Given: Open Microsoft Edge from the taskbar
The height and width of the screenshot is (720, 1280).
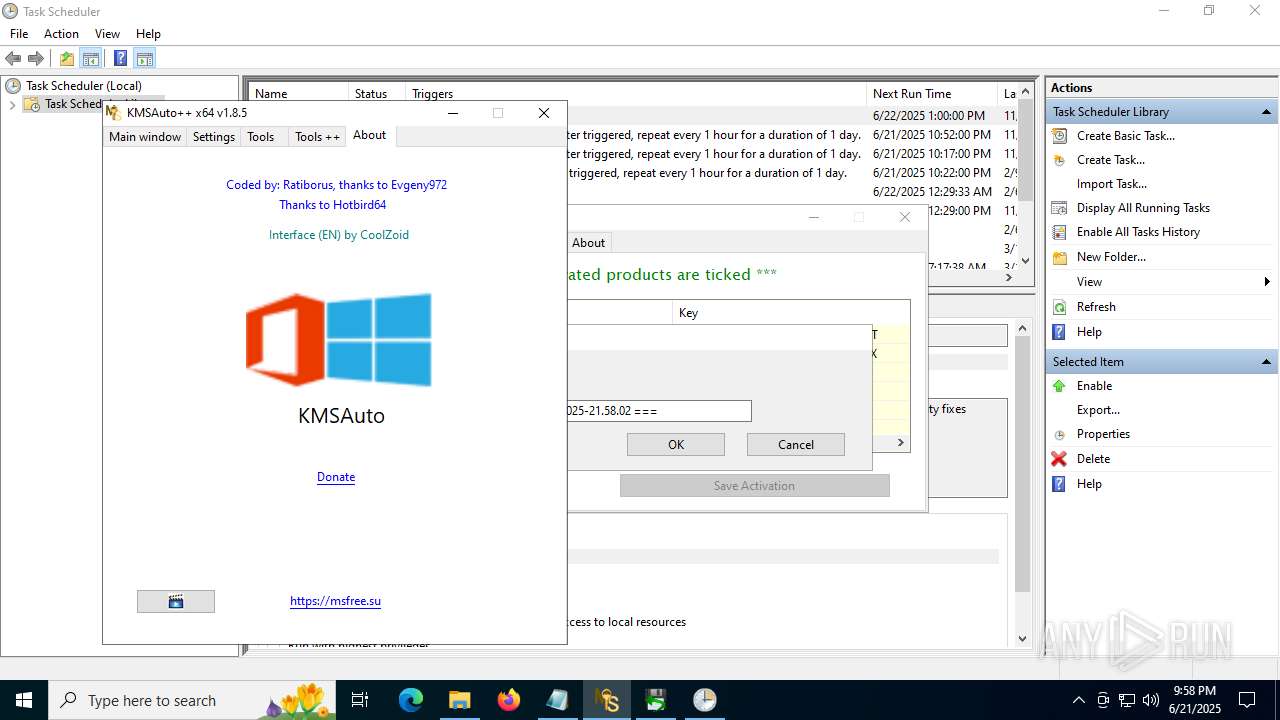Looking at the screenshot, I should 411,700.
